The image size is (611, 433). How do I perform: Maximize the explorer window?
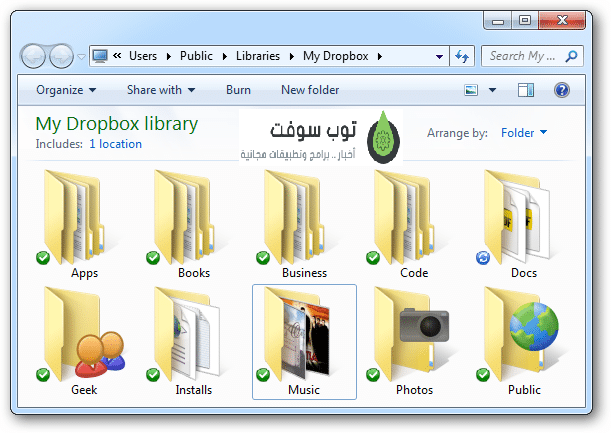point(525,20)
